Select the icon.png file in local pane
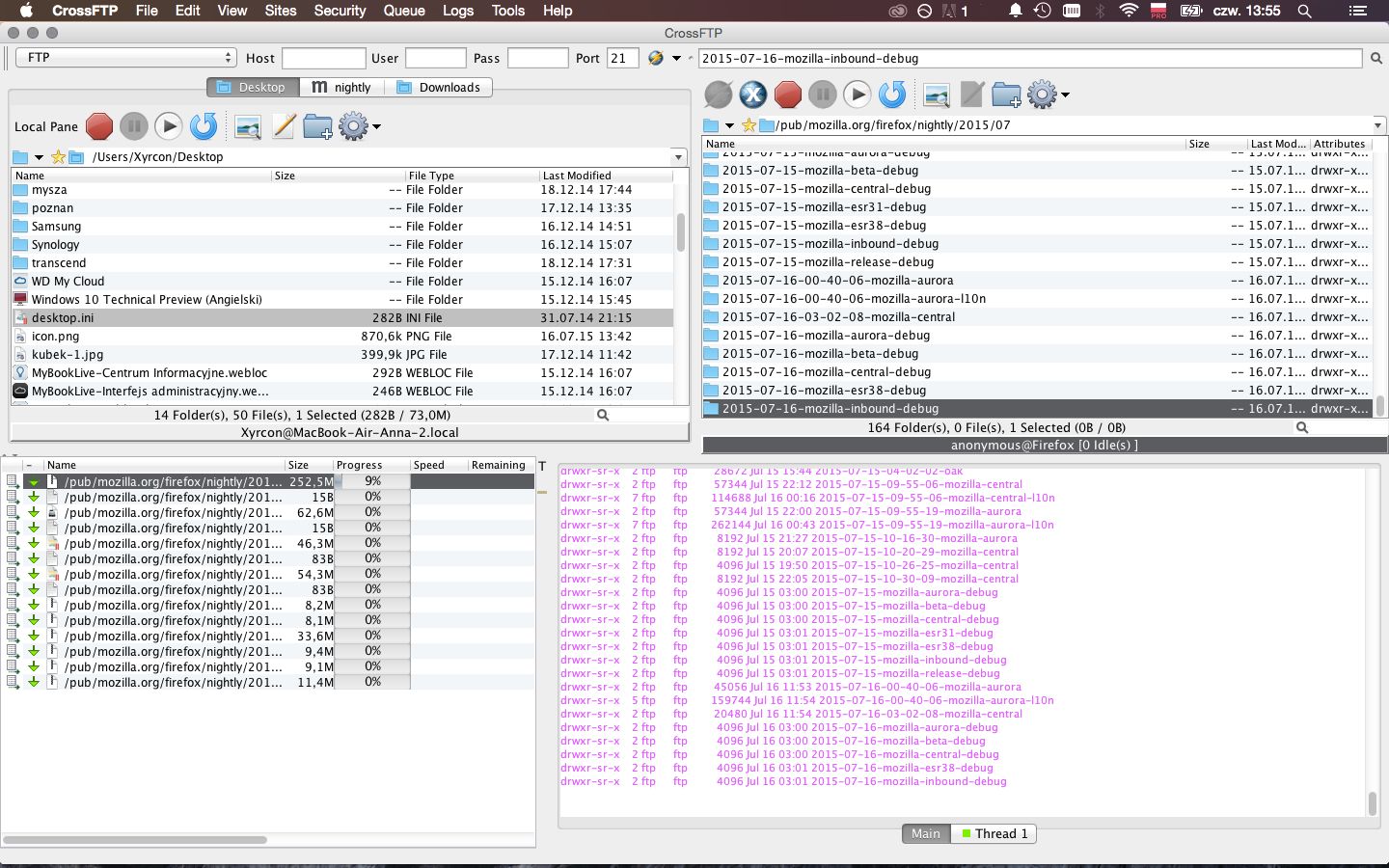The width and height of the screenshot is (1389, 868). click(x=341, y=337)
